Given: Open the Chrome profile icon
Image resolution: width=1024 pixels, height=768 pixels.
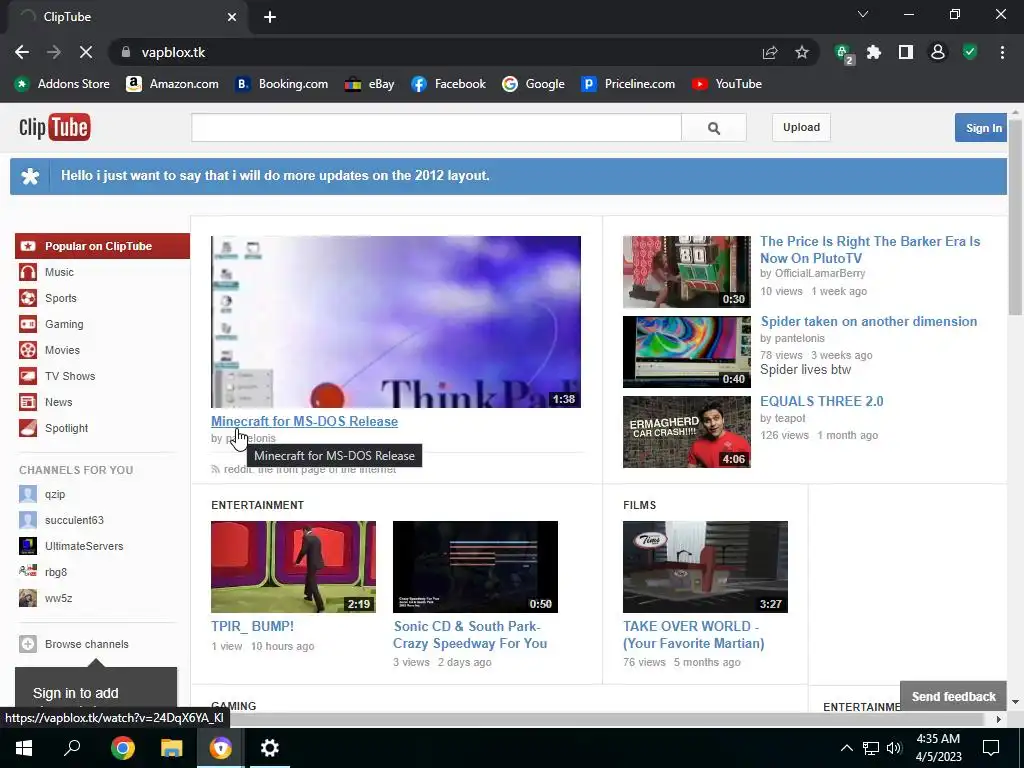Looking at the screenshot, I should tap(938, 52).
